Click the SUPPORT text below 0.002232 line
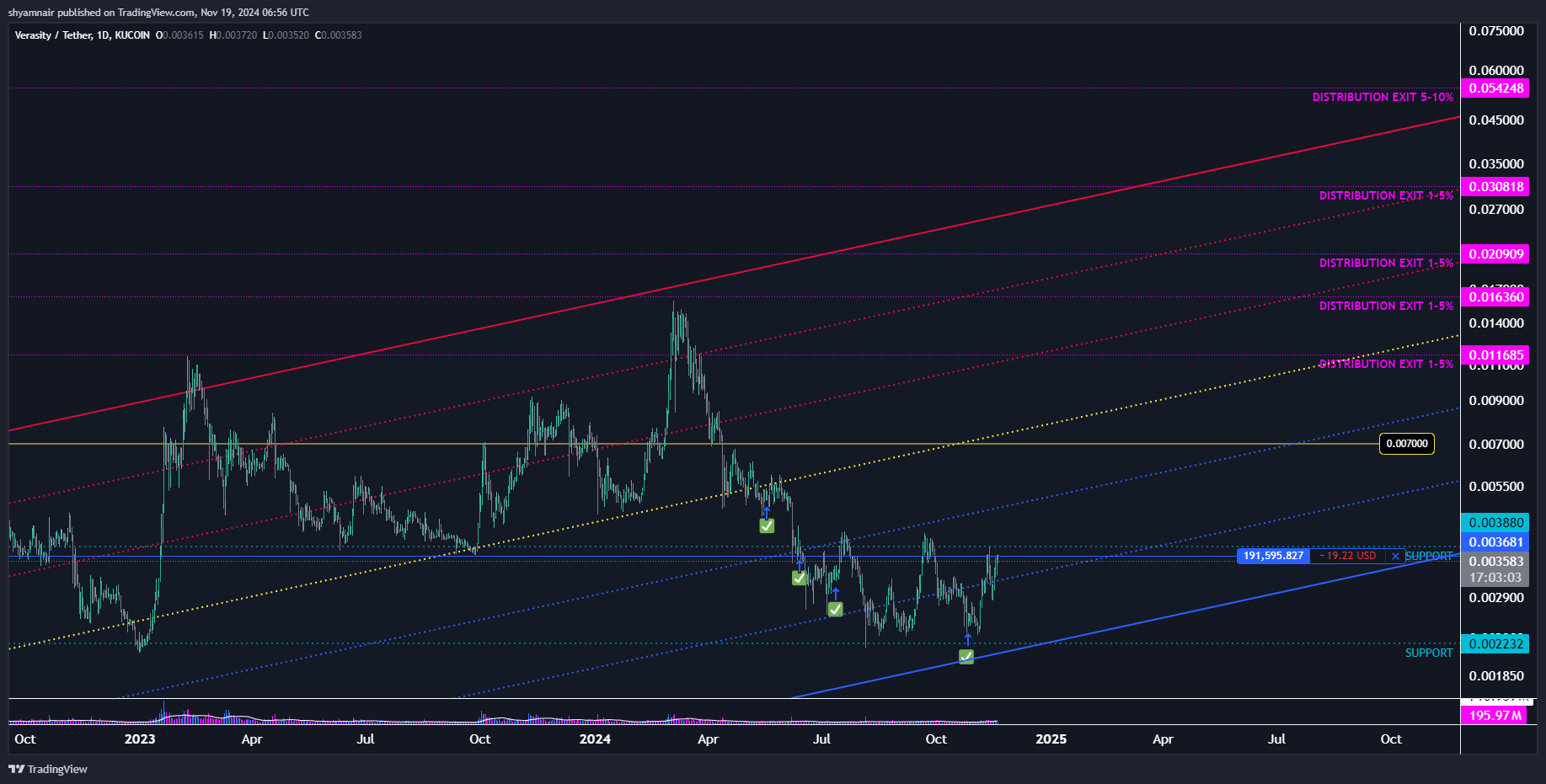This screenshot has width=1546, height=784. tap(1429, 653)
